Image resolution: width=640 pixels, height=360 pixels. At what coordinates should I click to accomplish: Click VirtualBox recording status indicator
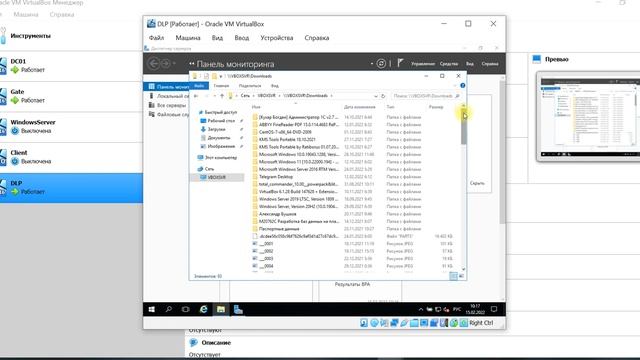[434, 323]
